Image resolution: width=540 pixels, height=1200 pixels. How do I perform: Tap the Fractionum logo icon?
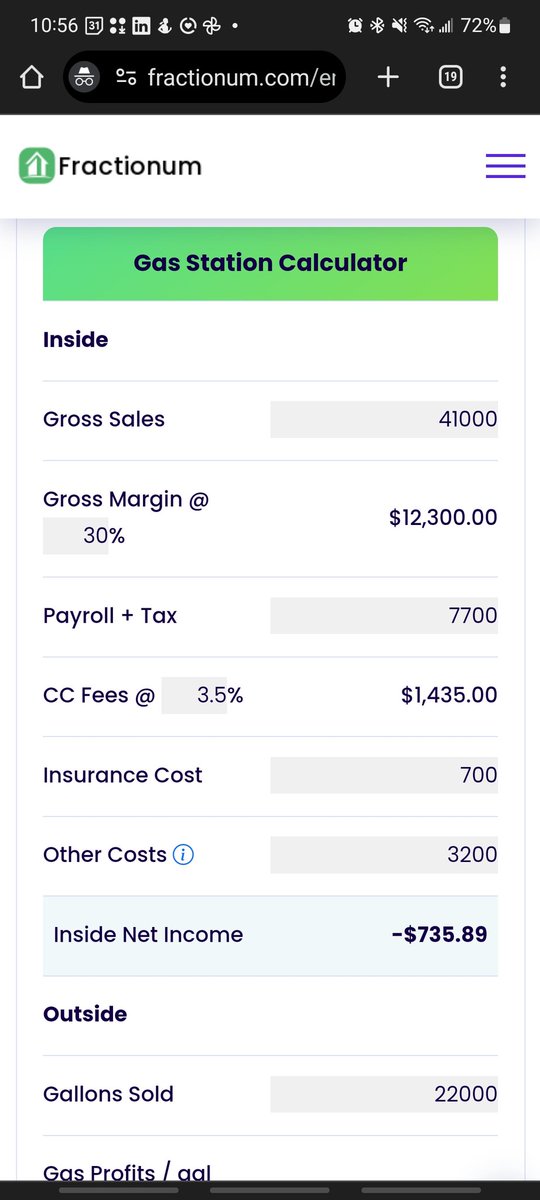click(36, 166)
